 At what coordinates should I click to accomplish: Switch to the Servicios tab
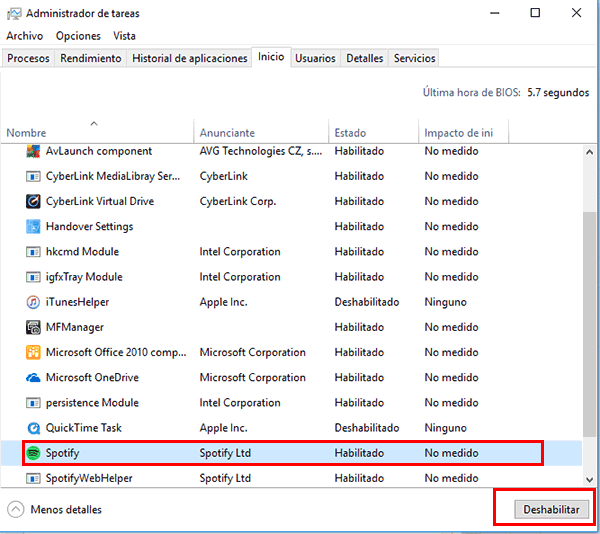[414, 58]
